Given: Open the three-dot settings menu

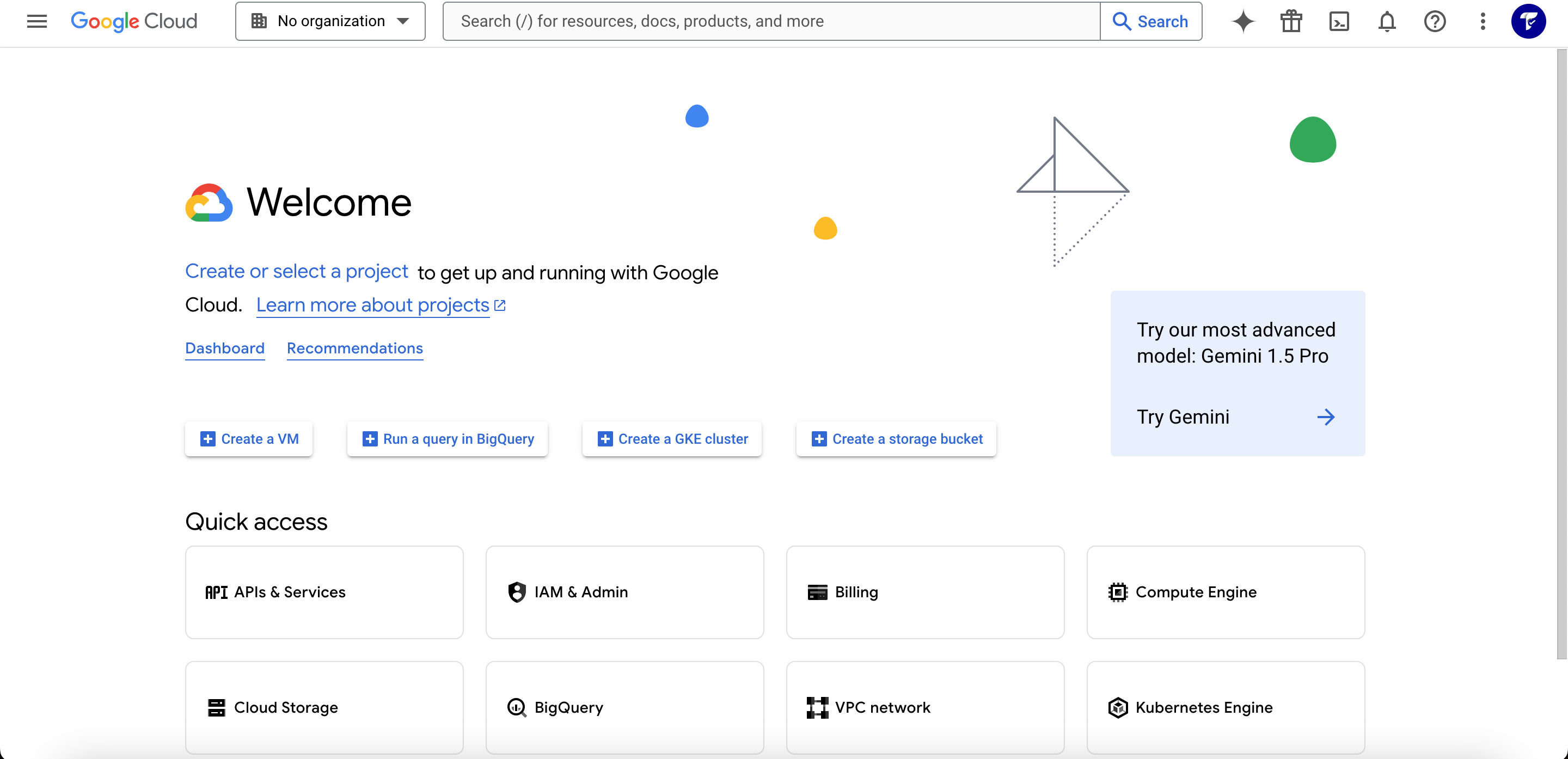Looking at the screenshot, I should (1483, 21).
